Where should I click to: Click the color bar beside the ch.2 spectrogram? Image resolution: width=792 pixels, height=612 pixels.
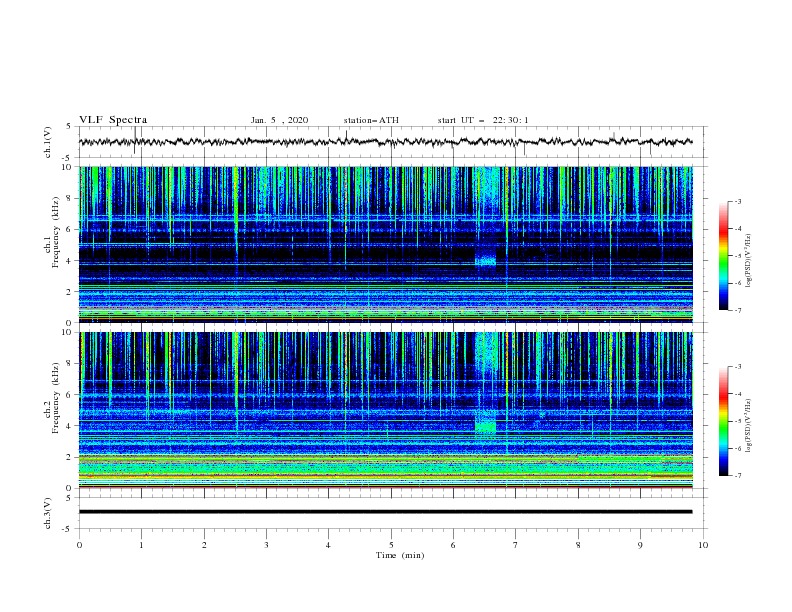[723, 421]
